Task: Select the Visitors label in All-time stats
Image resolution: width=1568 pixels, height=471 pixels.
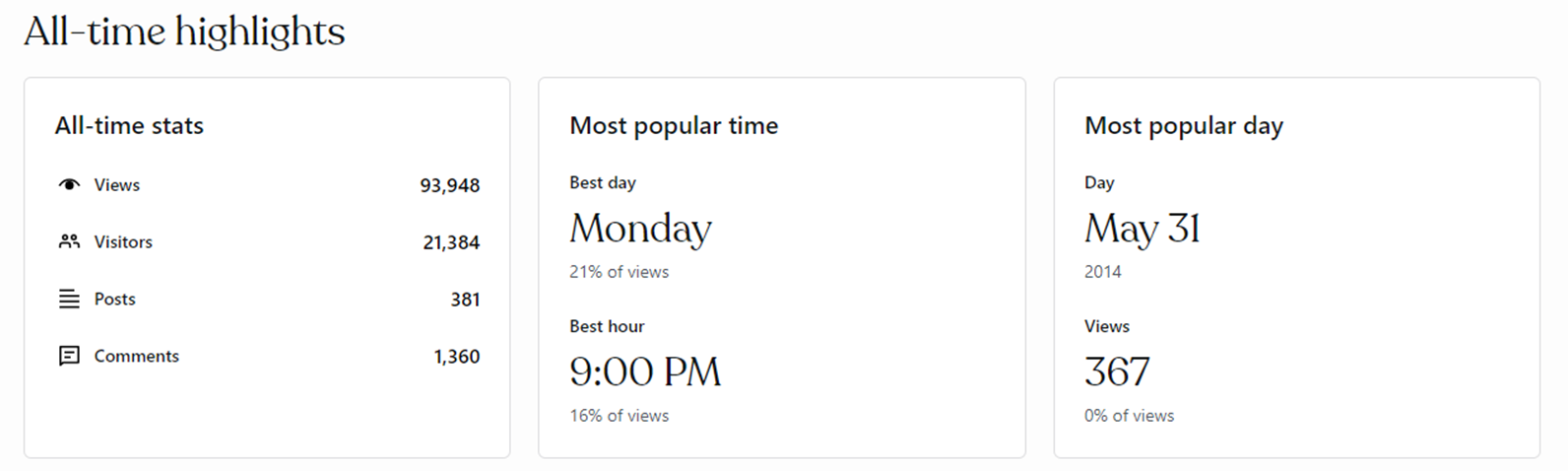Action: click(x=123, y=241)
